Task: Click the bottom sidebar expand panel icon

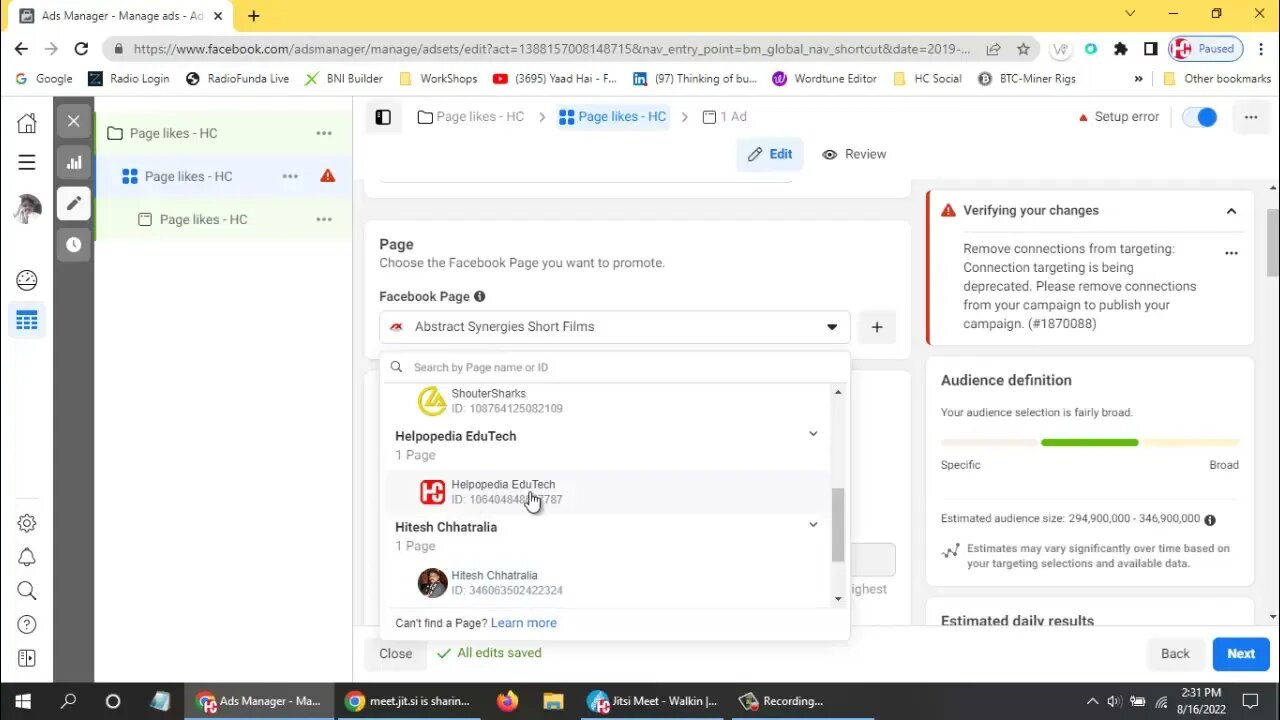Action: coord(27,658)
